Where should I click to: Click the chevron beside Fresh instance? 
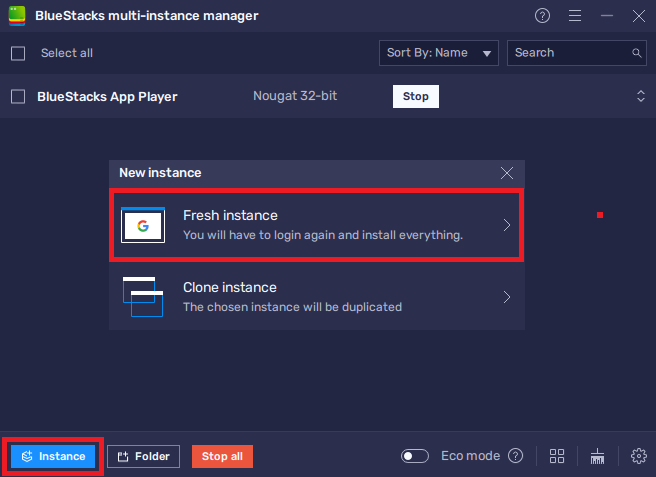point(507,225)
